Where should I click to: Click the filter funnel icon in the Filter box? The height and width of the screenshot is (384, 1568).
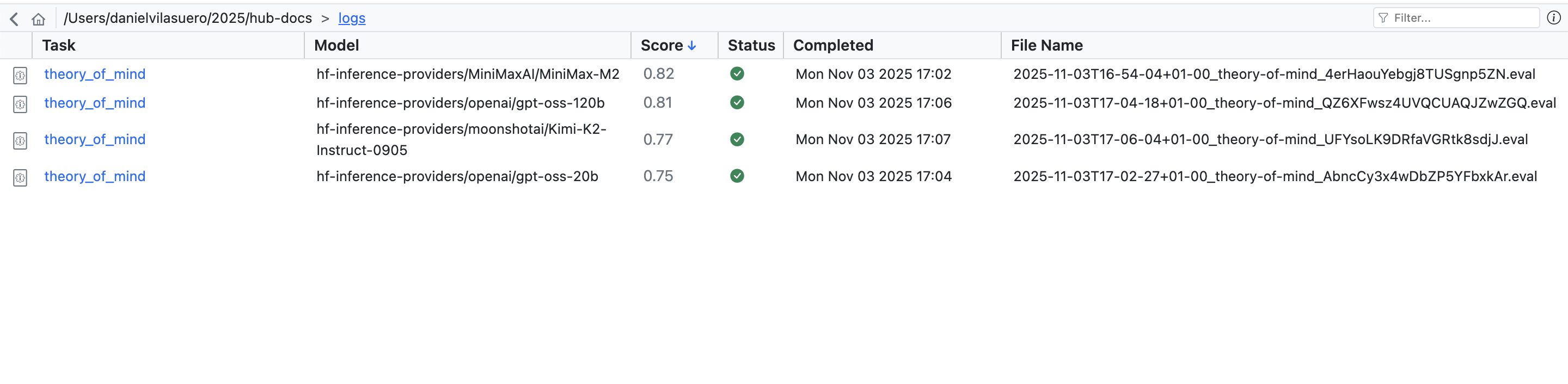point(1383,17)
